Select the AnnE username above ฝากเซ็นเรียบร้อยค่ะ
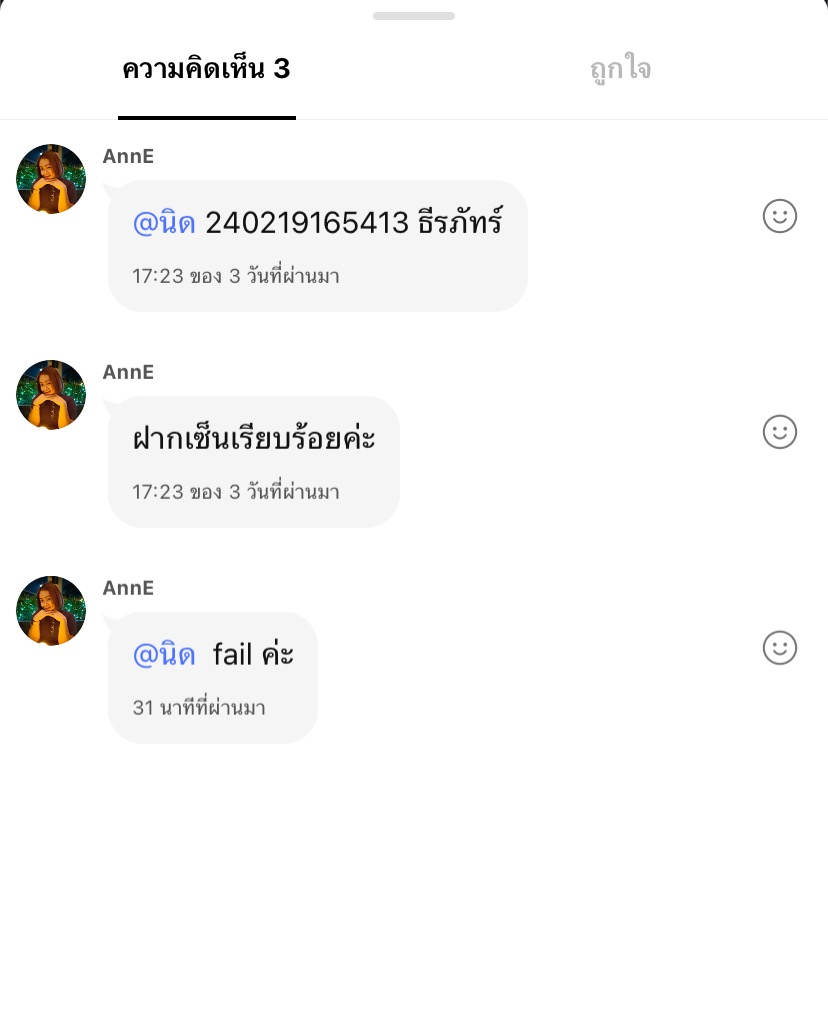This screenshot has height=1030, width=828. 128,372
